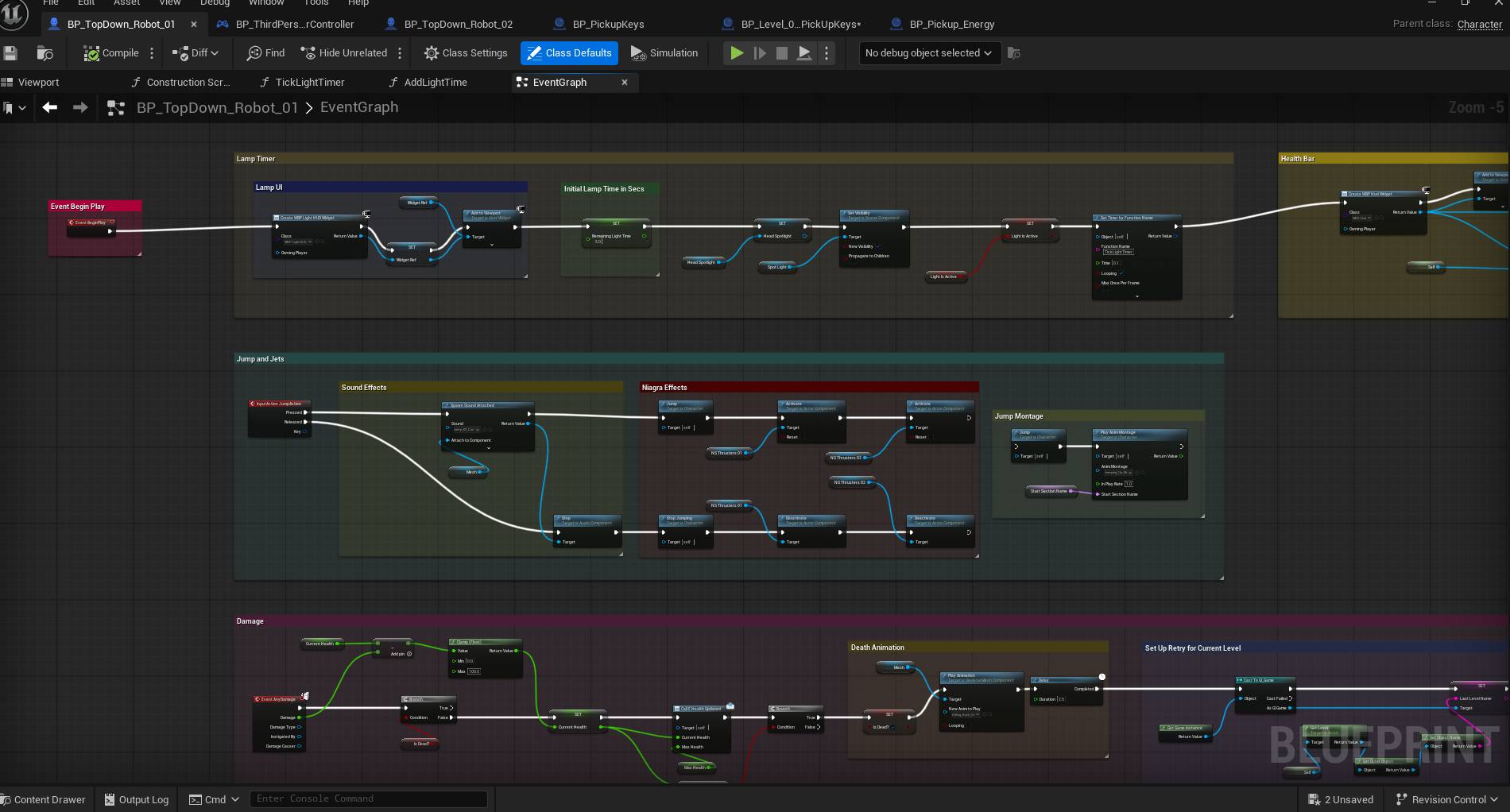Compile the blueprint

(111, 53)
